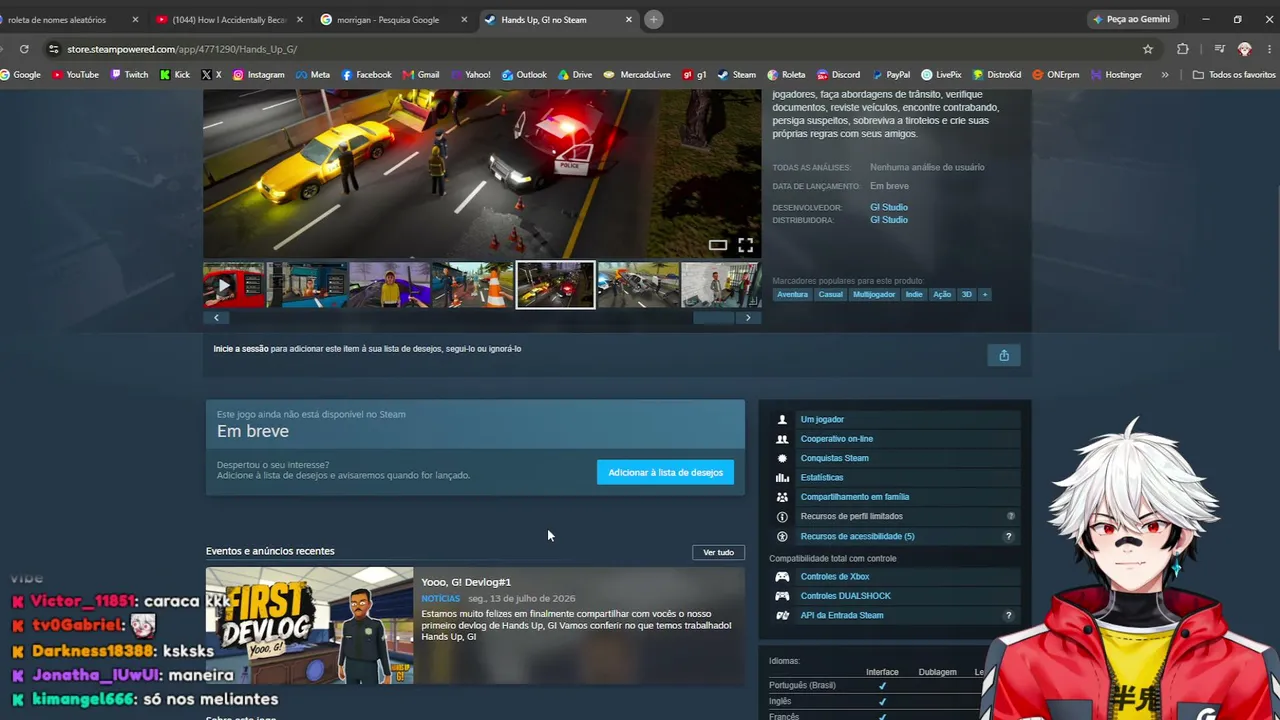Open the Twitch bookmark
This screenshot has height=720, width=1280.
[129, 74]
